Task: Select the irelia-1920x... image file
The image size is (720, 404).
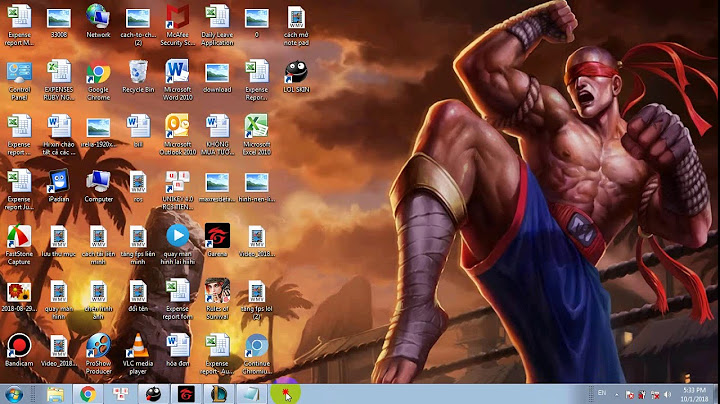Action: 98,131
